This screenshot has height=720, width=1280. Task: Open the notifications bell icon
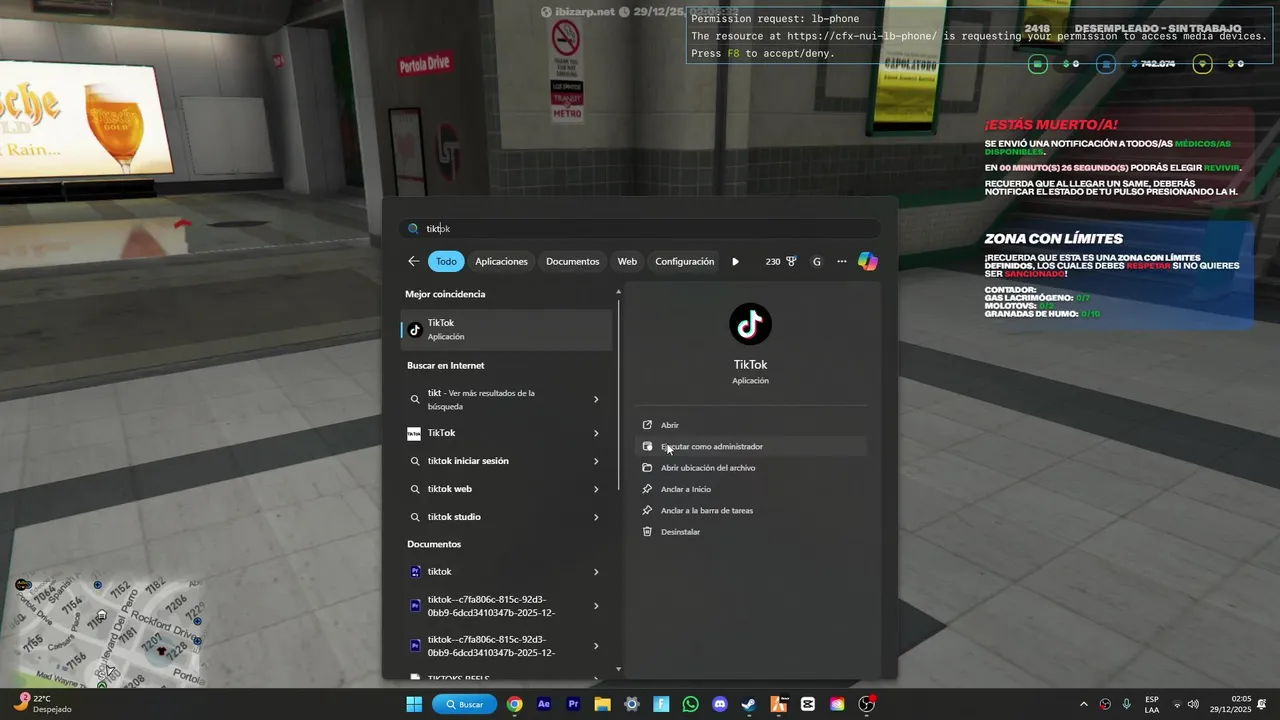pyautogui.click(x=1263, y=704)
